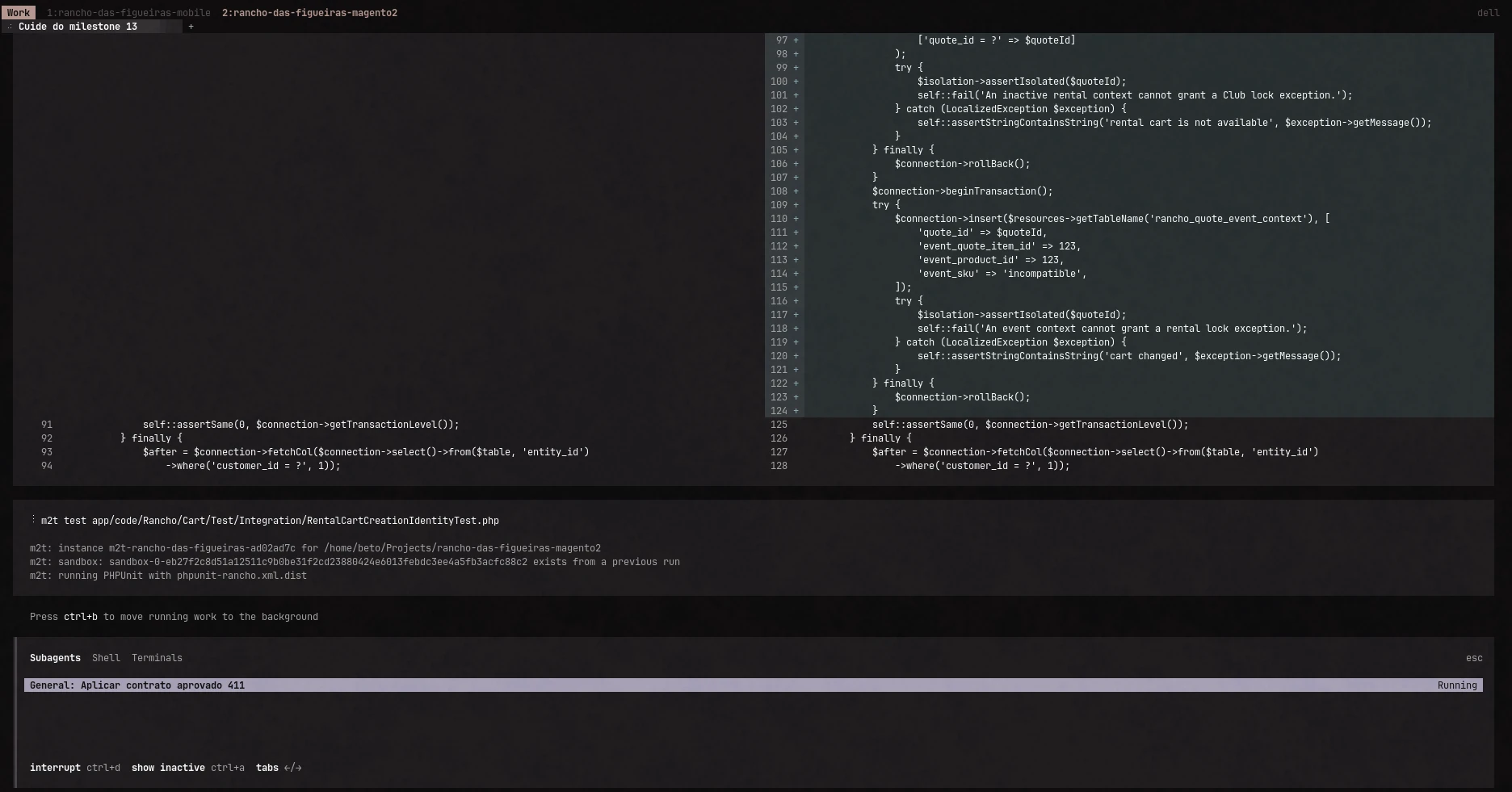Click left pane line 91 assertSame
The height and width of the screenshot is (792, 1512).
tap(301, 425)
